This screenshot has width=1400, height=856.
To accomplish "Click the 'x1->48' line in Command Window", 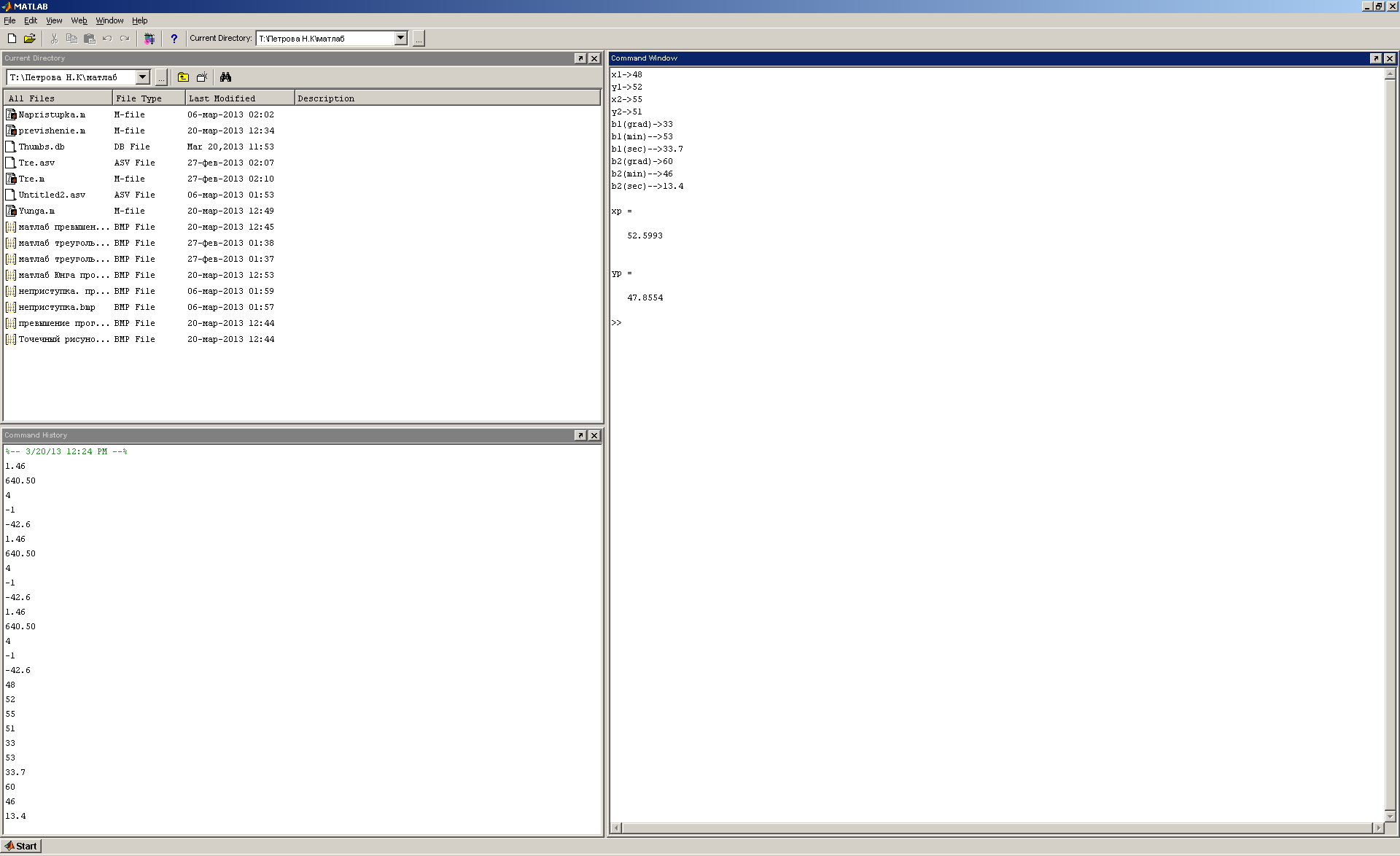I will pyautogui.click(x=627, y=74).
